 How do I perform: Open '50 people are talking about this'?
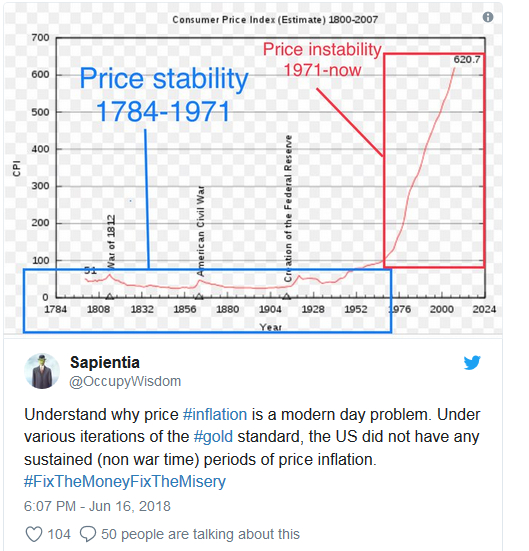pyautogui.click(x=200, y=534)
